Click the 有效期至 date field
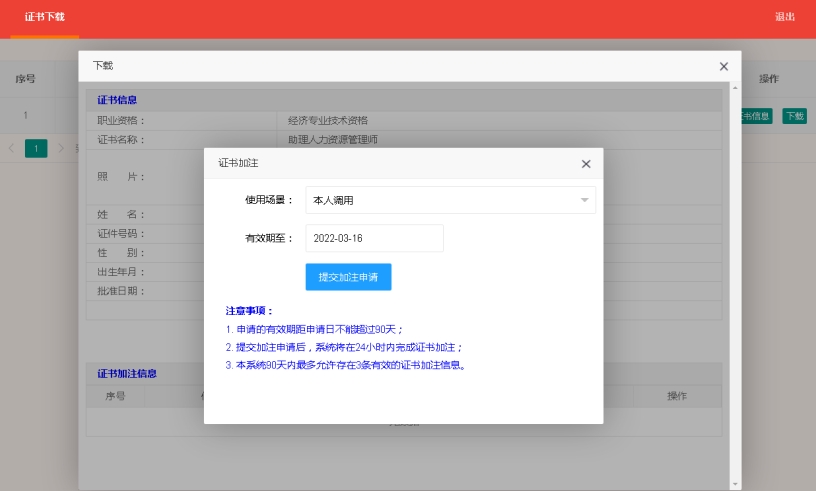 pyautogui.click(x=374, y=238)
